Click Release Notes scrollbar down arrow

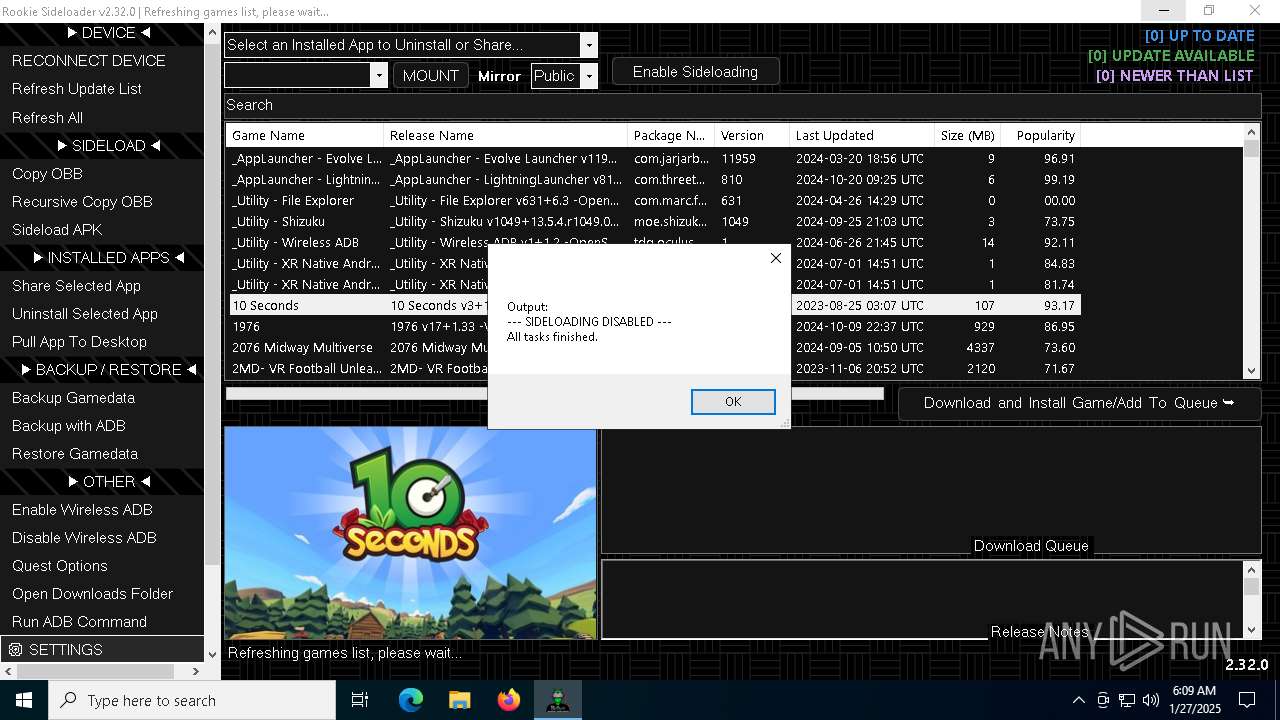pyautogui.click(x=1252, y=630)
